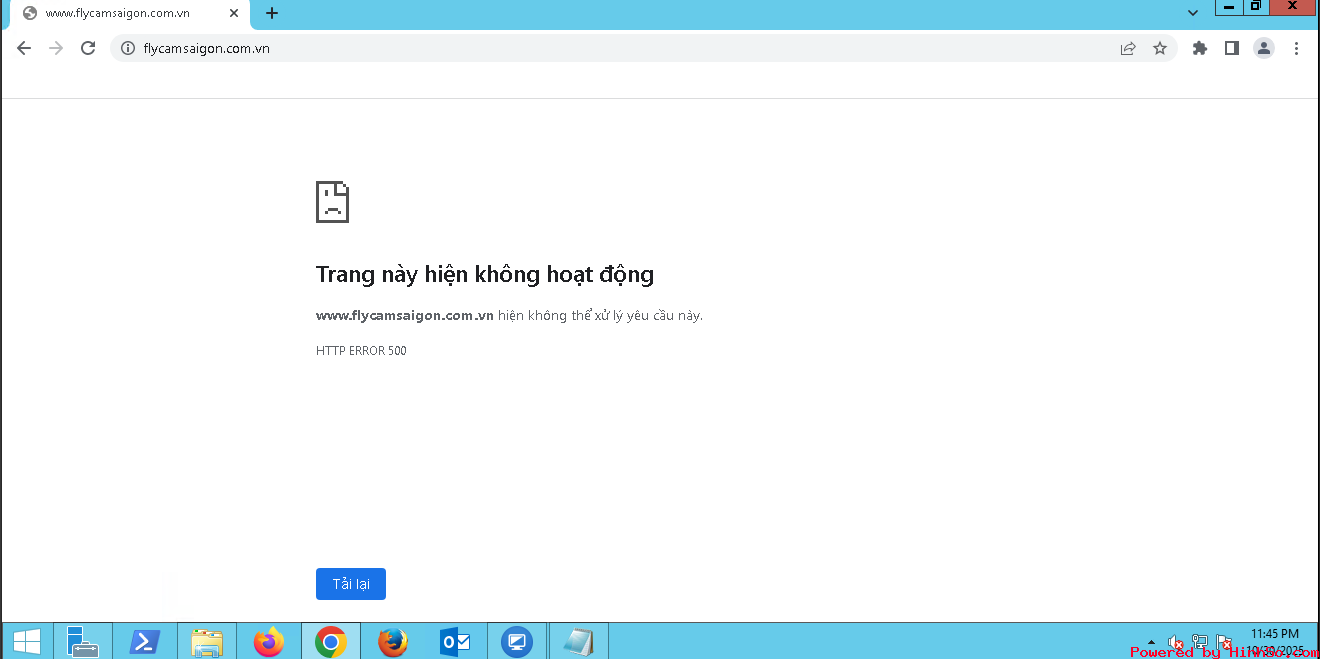
Task: Launch Outlook from the taskbar
Action: pyautogui.click(x=455, y=642)
